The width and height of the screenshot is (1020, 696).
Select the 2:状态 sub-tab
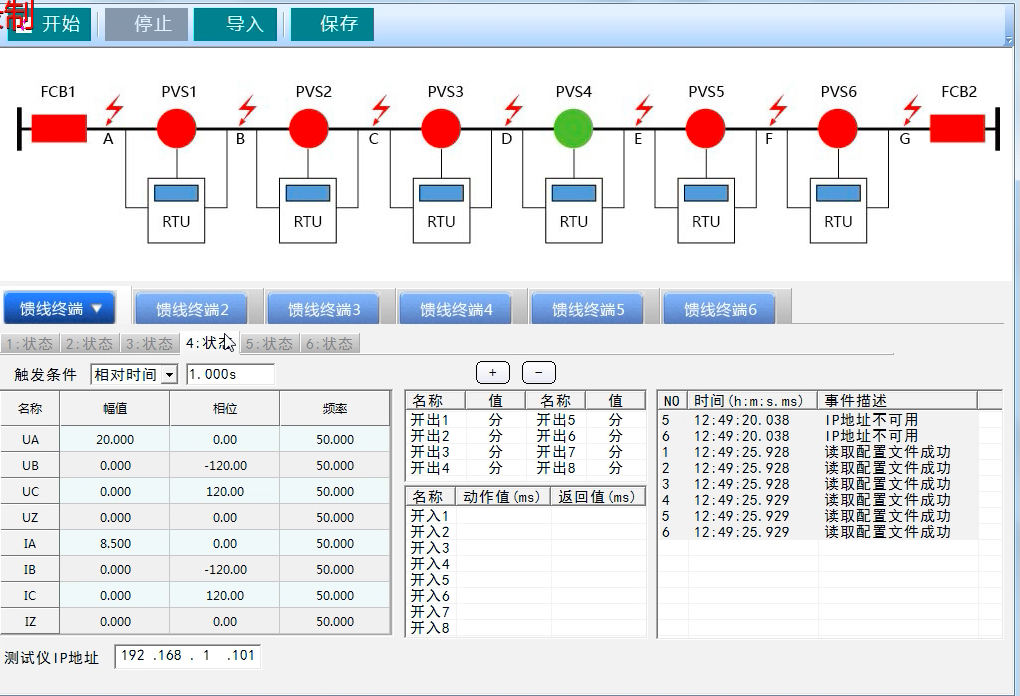pos(89,344)
